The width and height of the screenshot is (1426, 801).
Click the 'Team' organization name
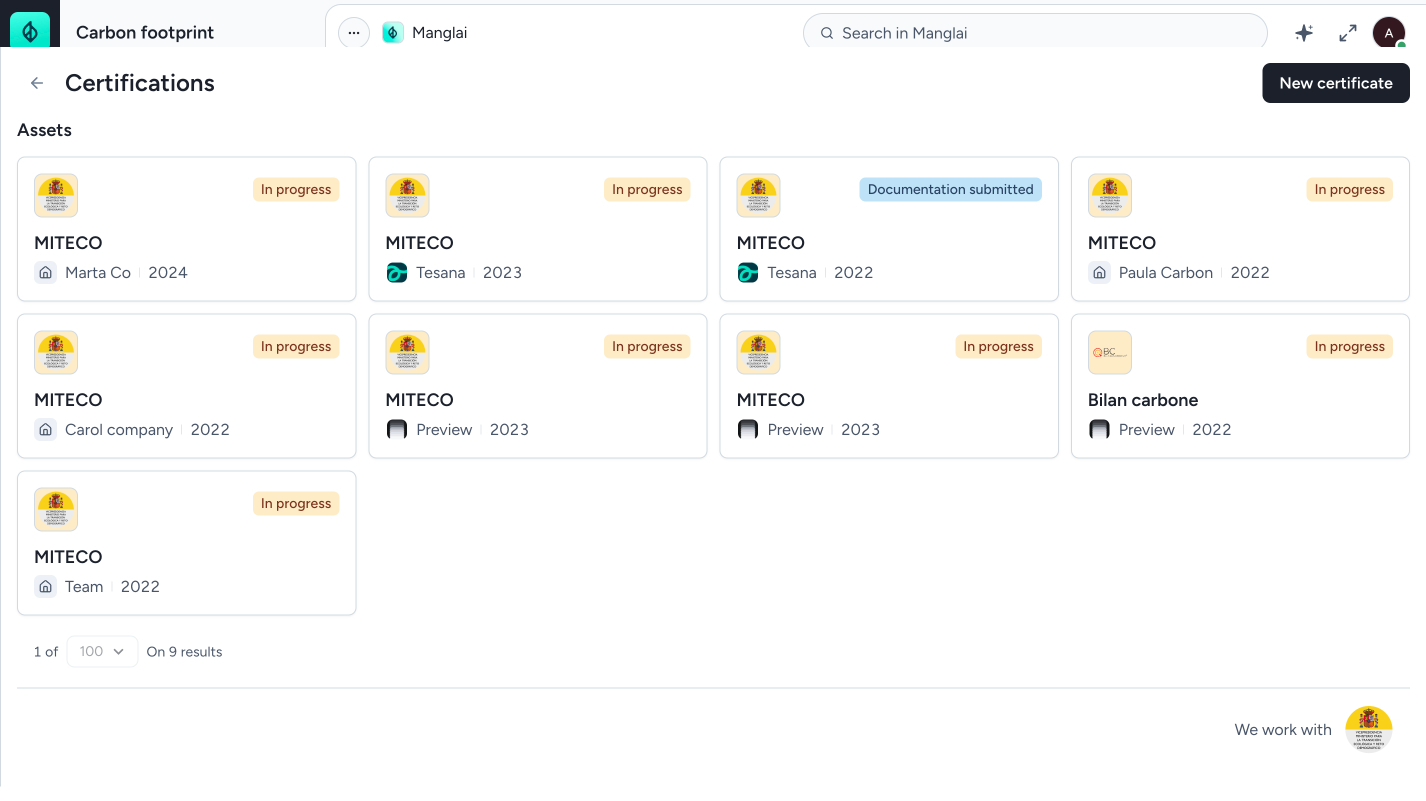click(x=84, y=587)
